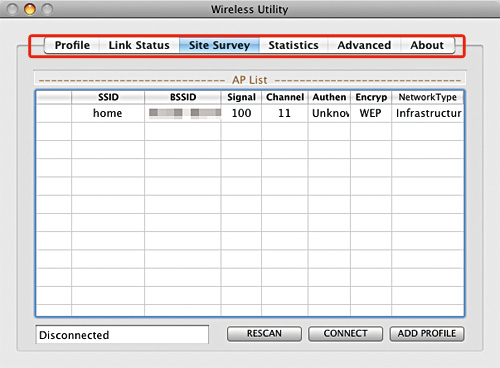Sort AP list by Signal column header
Viewport: 500px width, 368px height.
tap(241, 97)
